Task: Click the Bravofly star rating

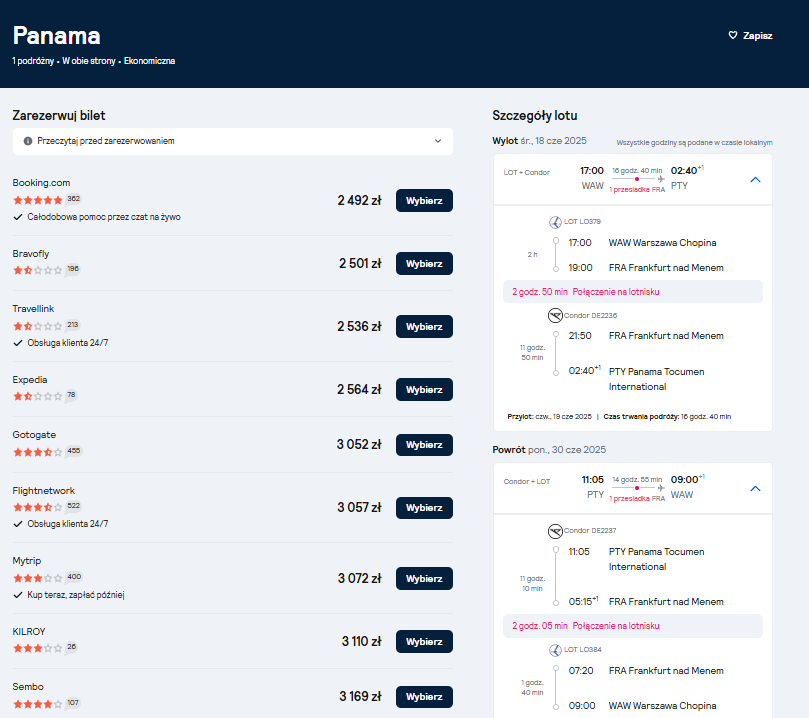Action: tap(38, 270)
